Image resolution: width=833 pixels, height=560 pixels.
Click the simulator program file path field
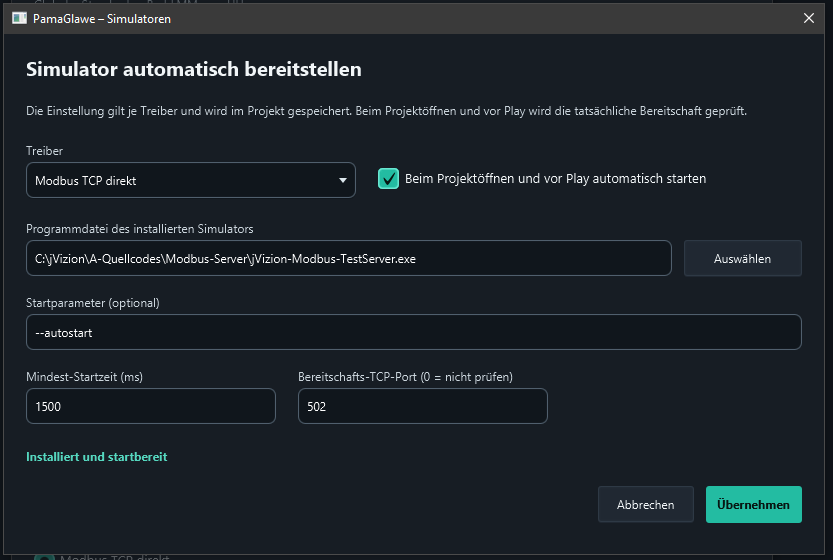click(x=348, y=258)
